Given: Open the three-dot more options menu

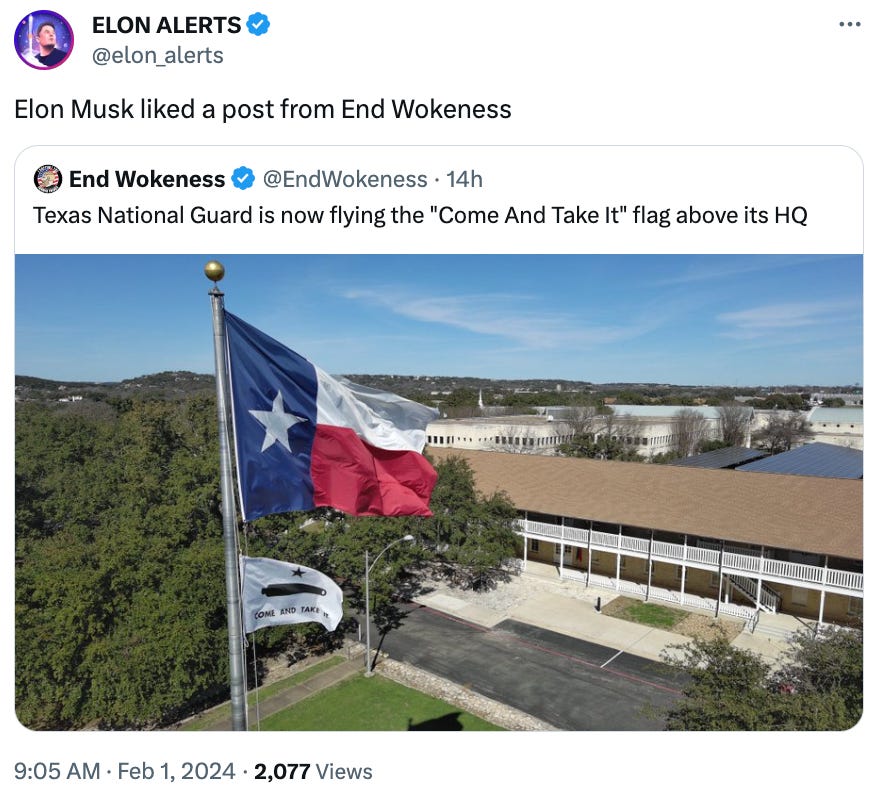Looking at the screenshot, I should pos(850,24).
